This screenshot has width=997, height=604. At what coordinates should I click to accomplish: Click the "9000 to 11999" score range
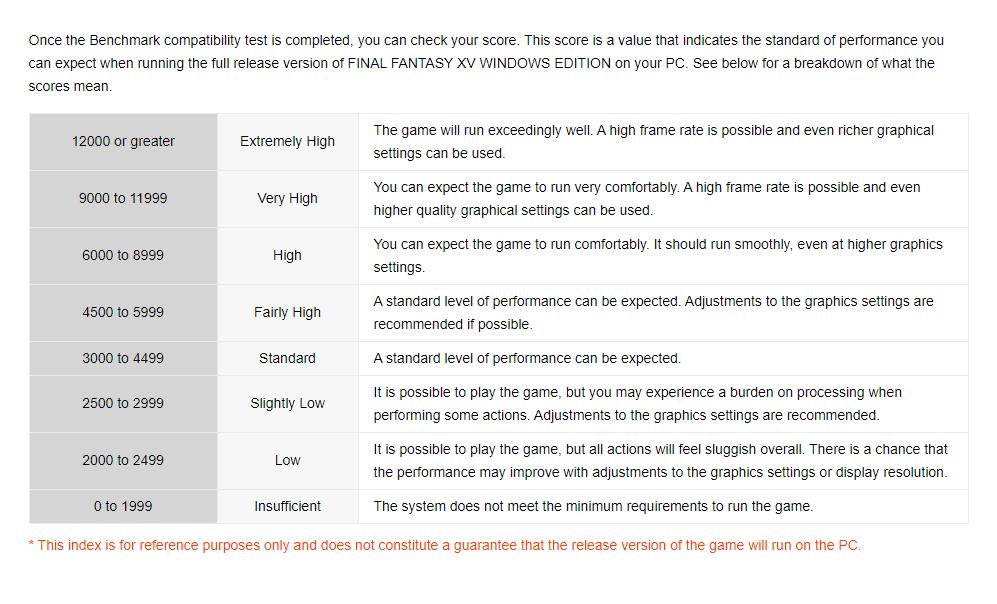click(x=123, y=199)
